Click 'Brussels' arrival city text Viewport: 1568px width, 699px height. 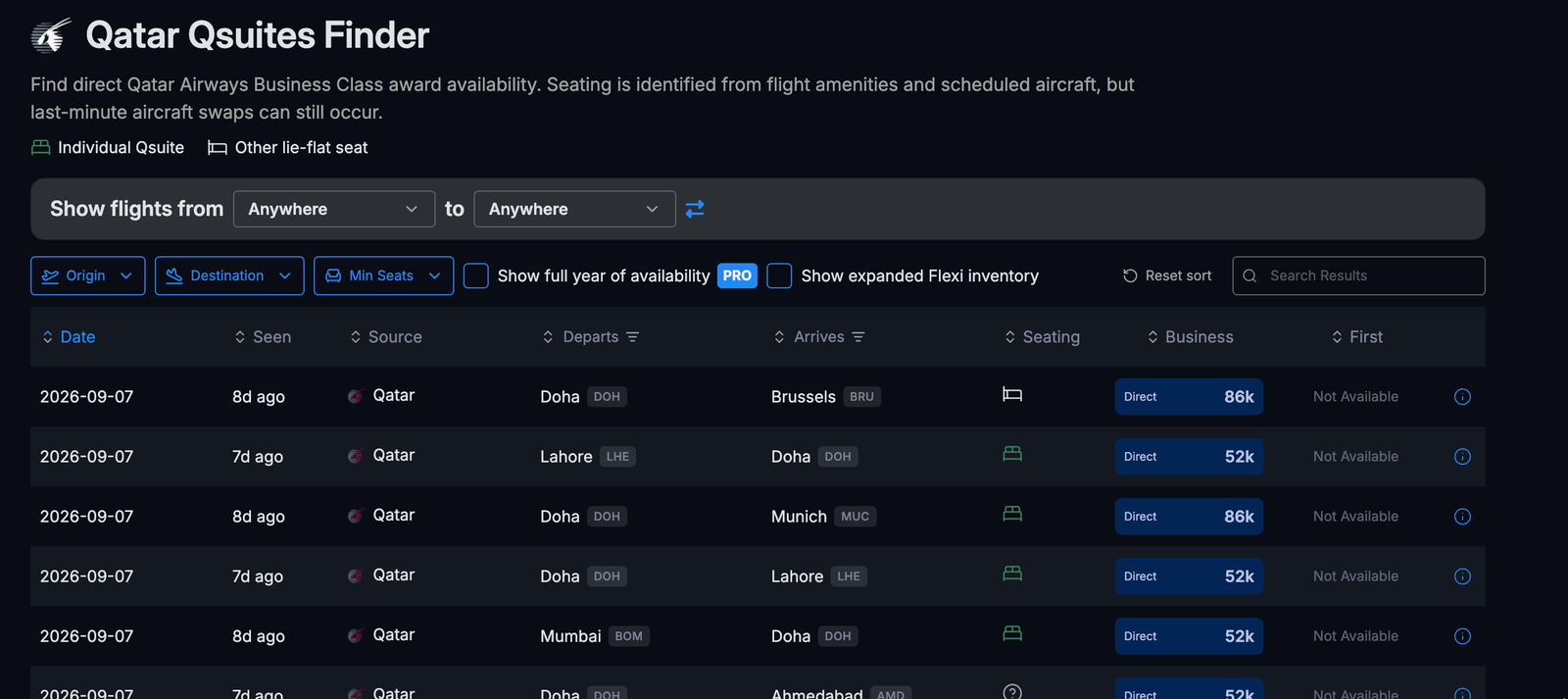804,397
